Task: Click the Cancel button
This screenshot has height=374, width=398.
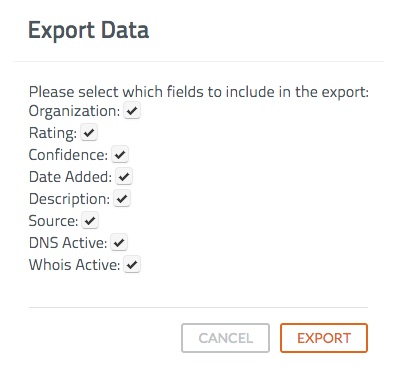Action: coord(225,338)
